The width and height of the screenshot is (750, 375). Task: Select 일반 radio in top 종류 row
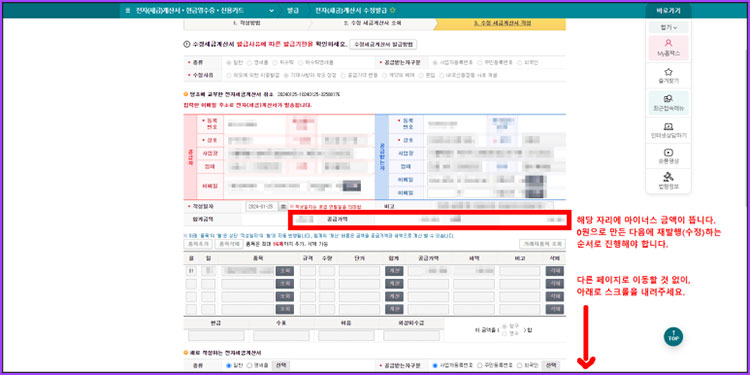click(x=229, y=62)
